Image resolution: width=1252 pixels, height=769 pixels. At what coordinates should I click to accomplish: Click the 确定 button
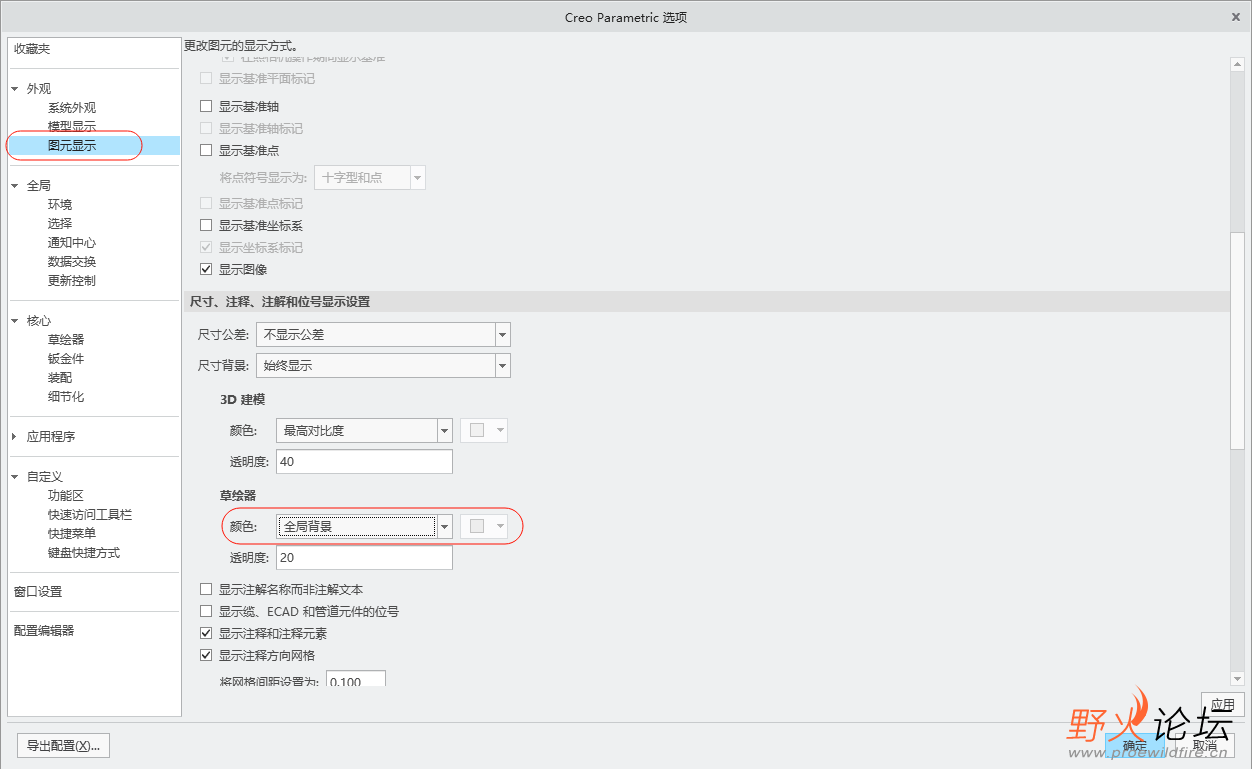click(1135, 746)
